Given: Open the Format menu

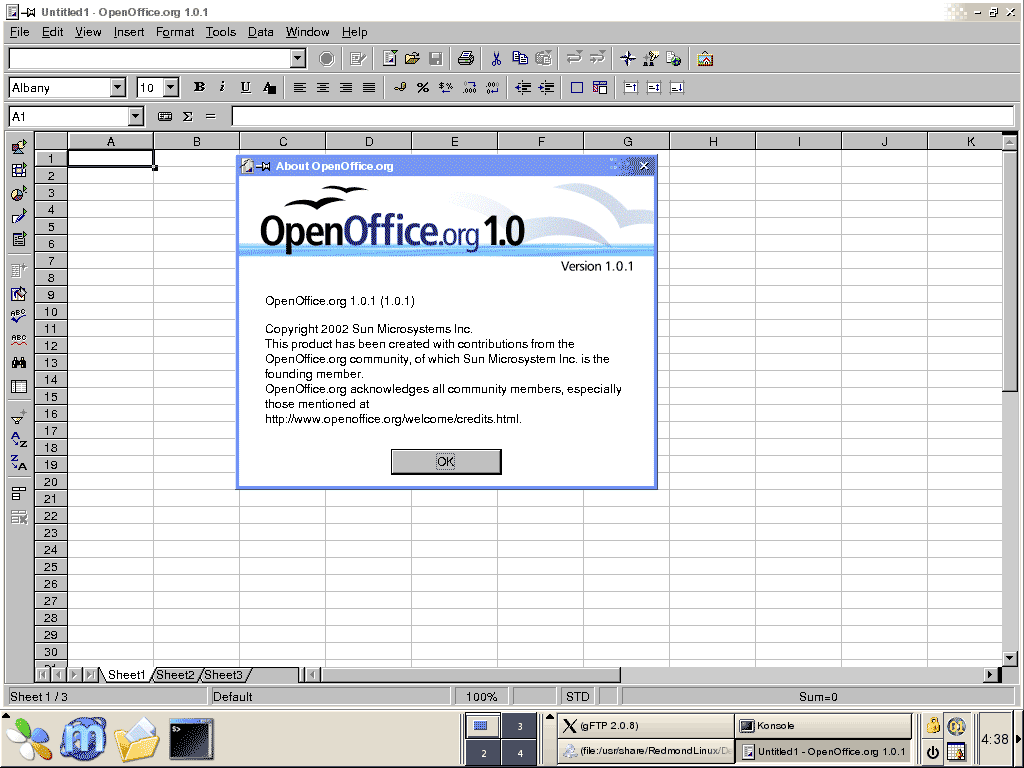Looking at the screenshot, I should click(175, 31).
